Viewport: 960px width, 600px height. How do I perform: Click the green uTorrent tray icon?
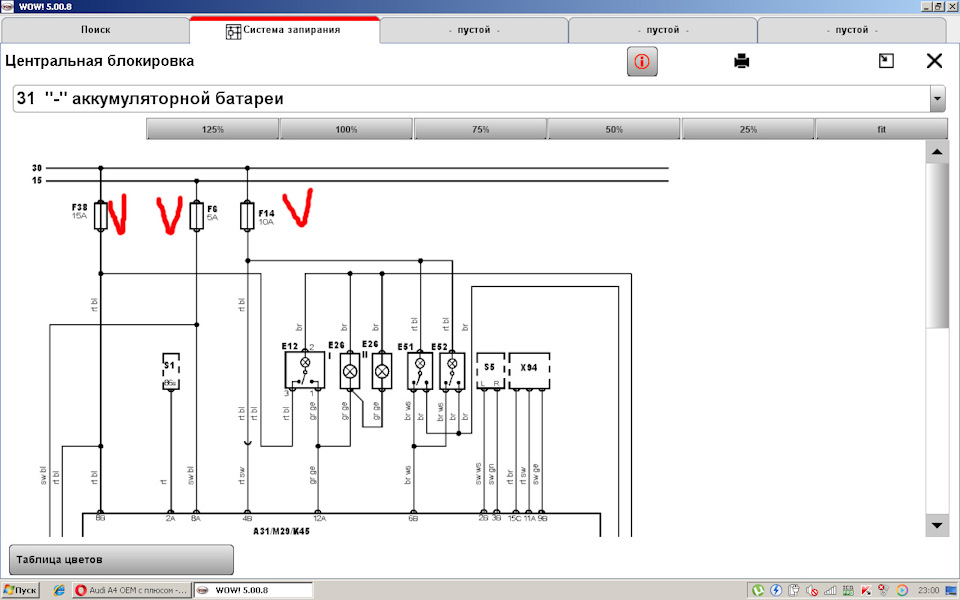click(759, 590)
